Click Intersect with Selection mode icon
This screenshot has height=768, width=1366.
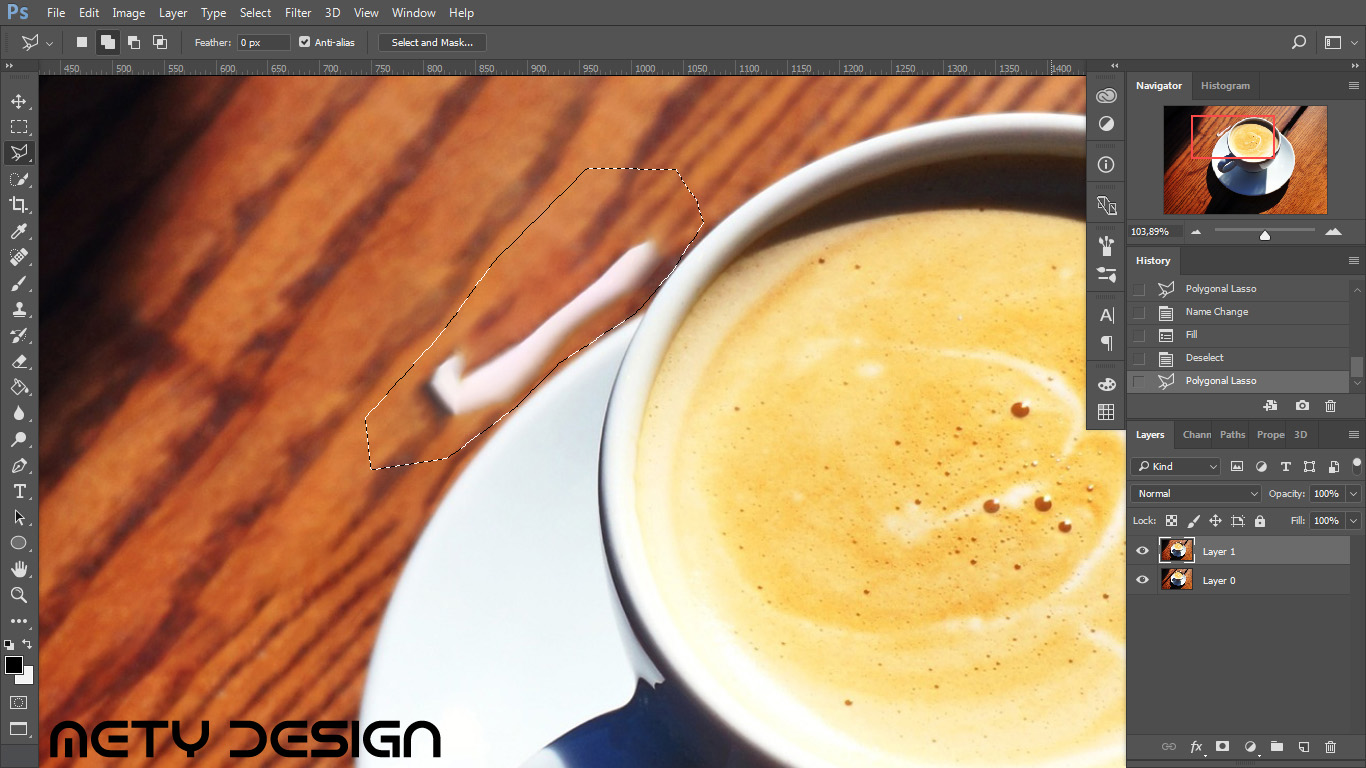pyautogui.click(x=160, y=42)
